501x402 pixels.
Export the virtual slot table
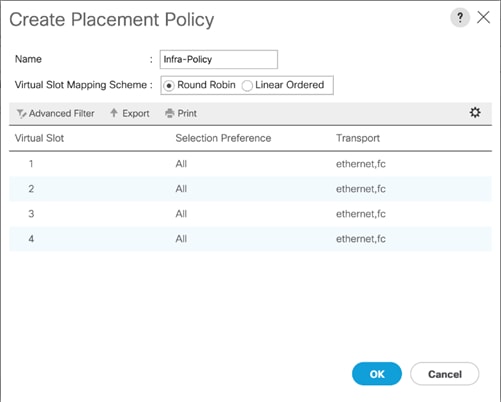(x=130, y=113)
